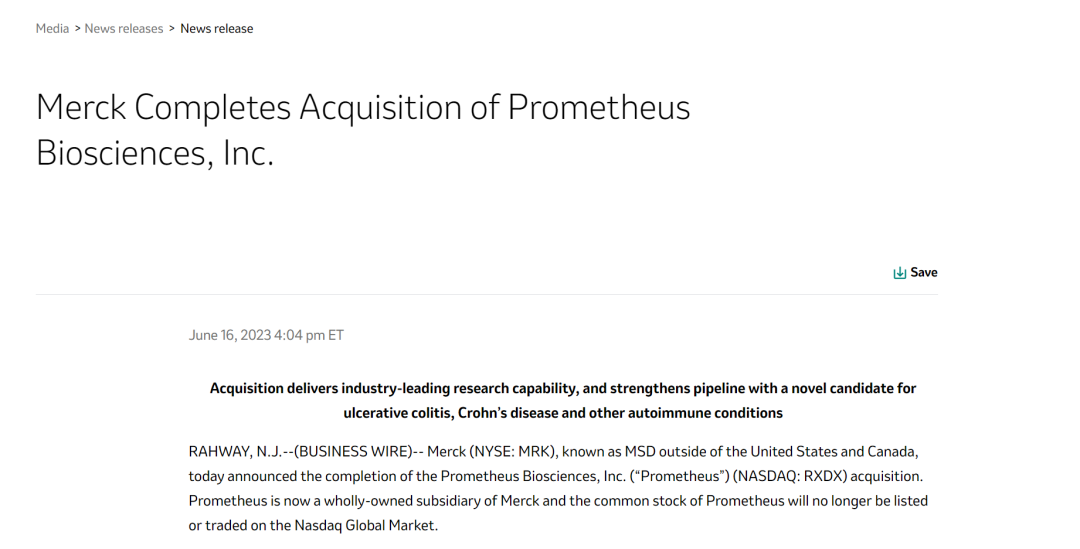Open the News releases breadcrumb link

point(124,29)
